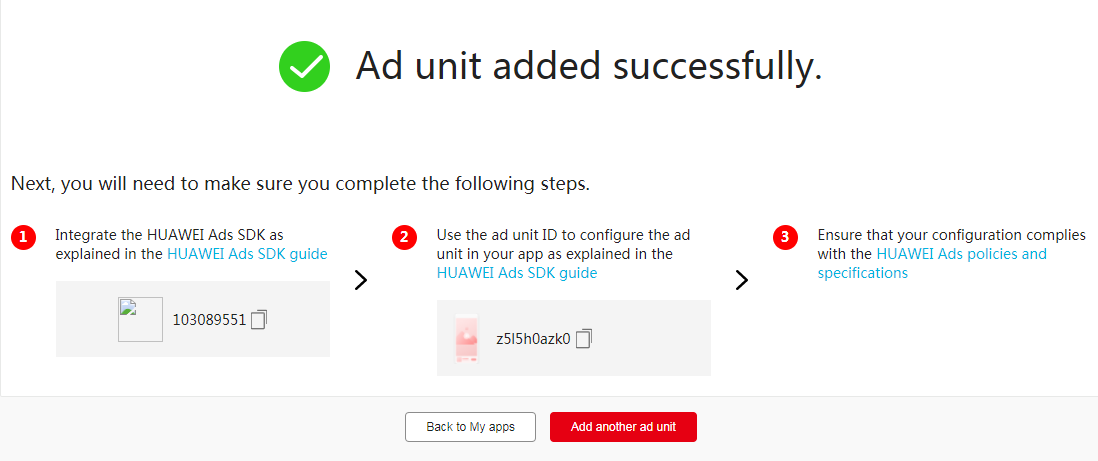Click the "Ad unit added successfully" heading
1098x461 pixels.
589,67
